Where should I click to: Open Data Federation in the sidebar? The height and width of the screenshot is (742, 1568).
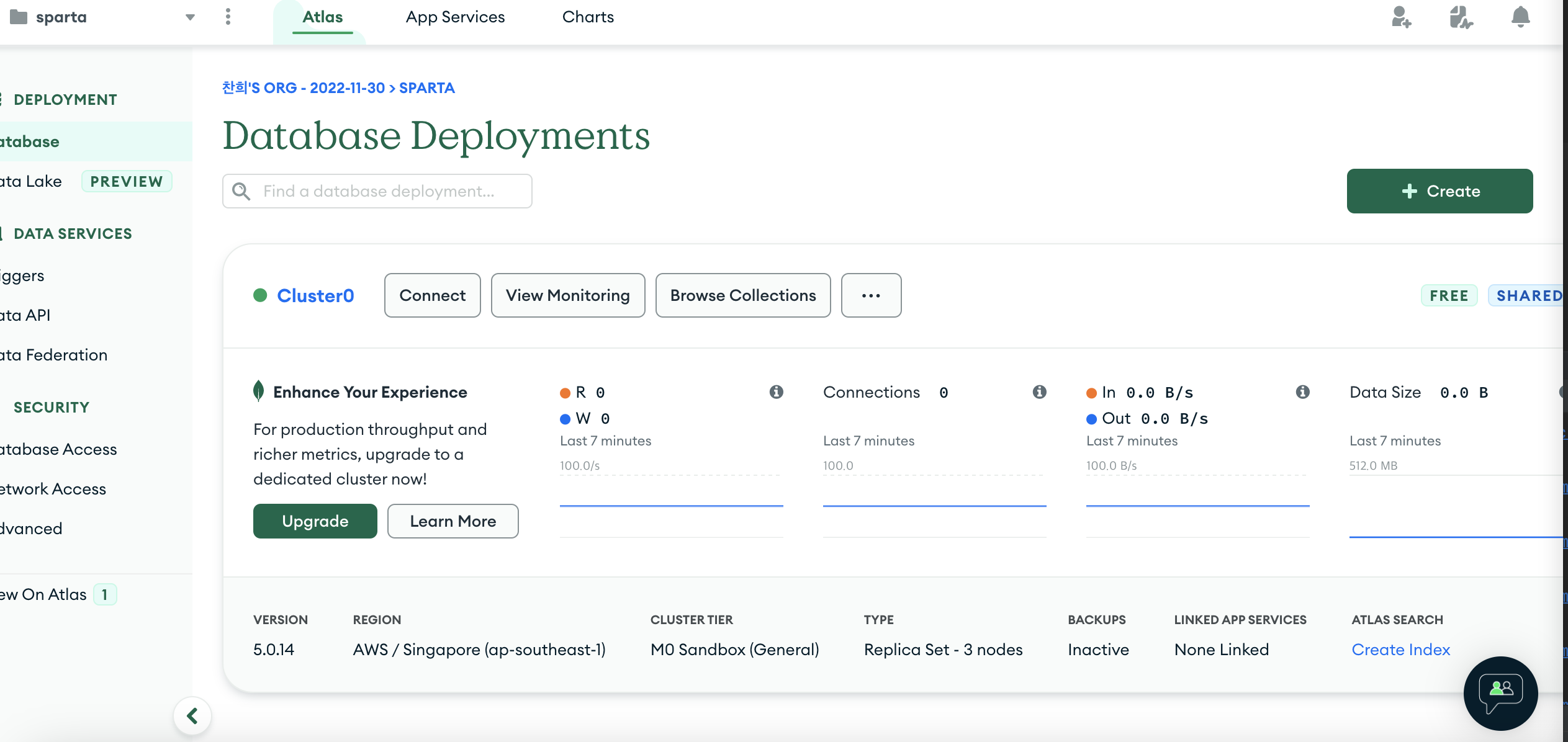54,355
